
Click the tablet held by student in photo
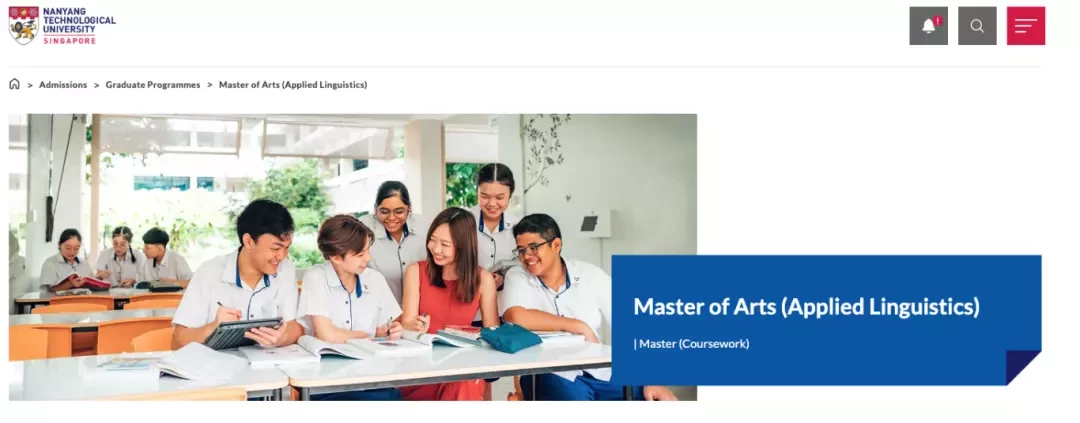[x=242, y=333]
